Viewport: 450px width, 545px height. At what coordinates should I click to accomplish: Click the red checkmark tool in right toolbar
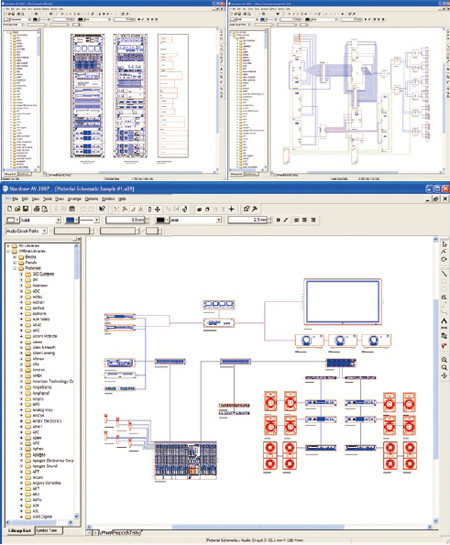click(444, 345)
